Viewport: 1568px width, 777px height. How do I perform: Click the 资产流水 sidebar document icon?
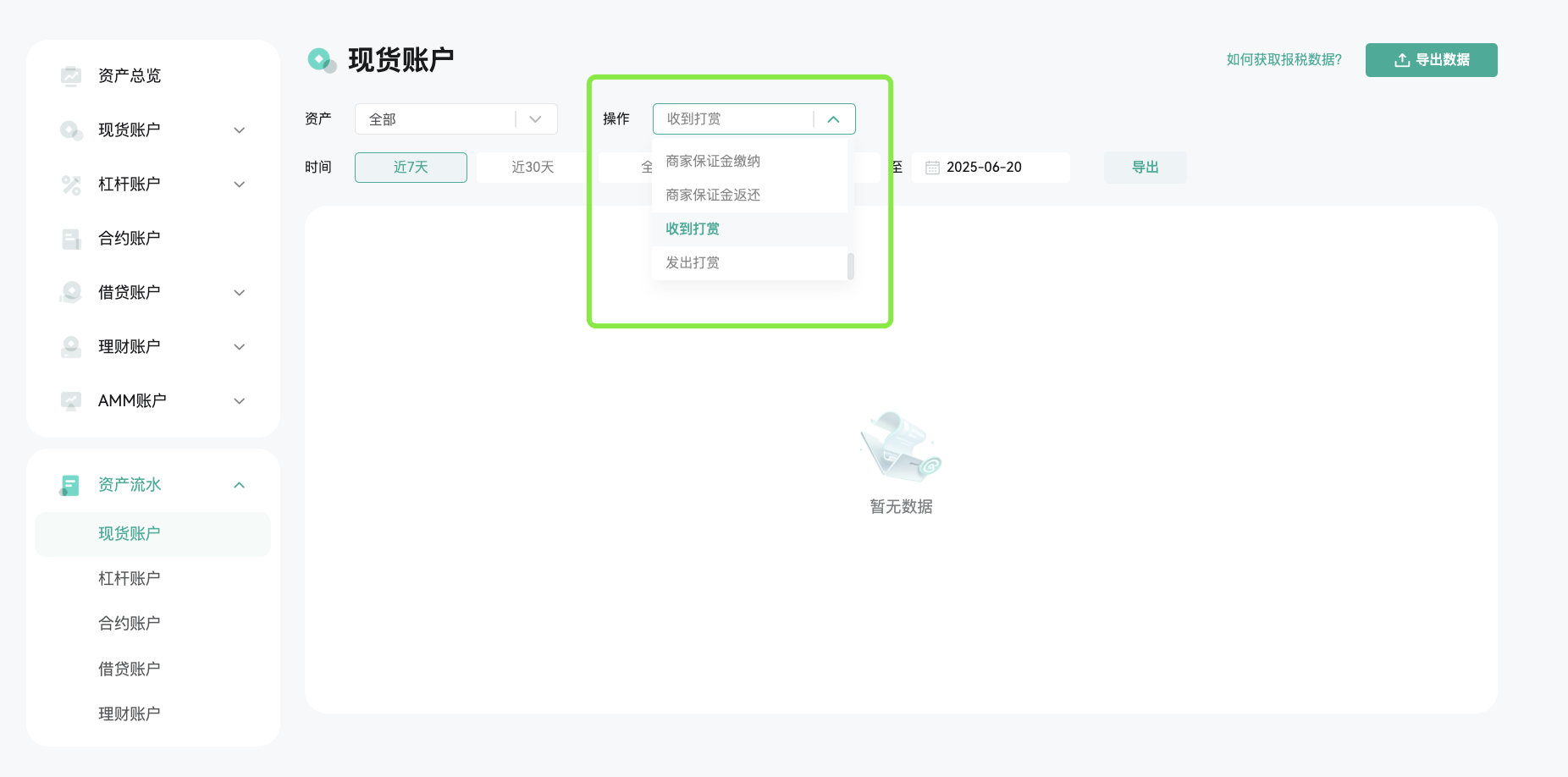pyautogui.click(x=70, y=485)
